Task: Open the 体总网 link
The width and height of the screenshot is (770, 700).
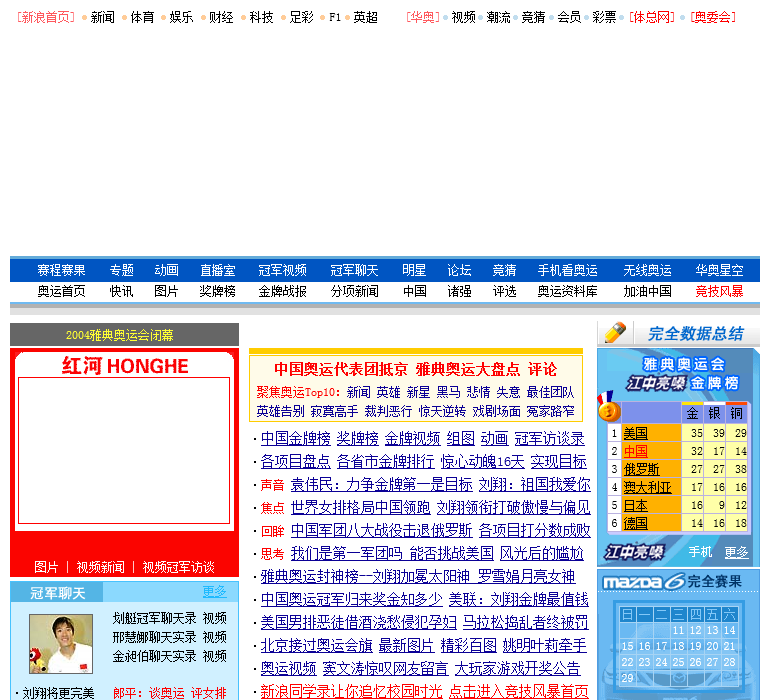Action: tap(652, 18)
